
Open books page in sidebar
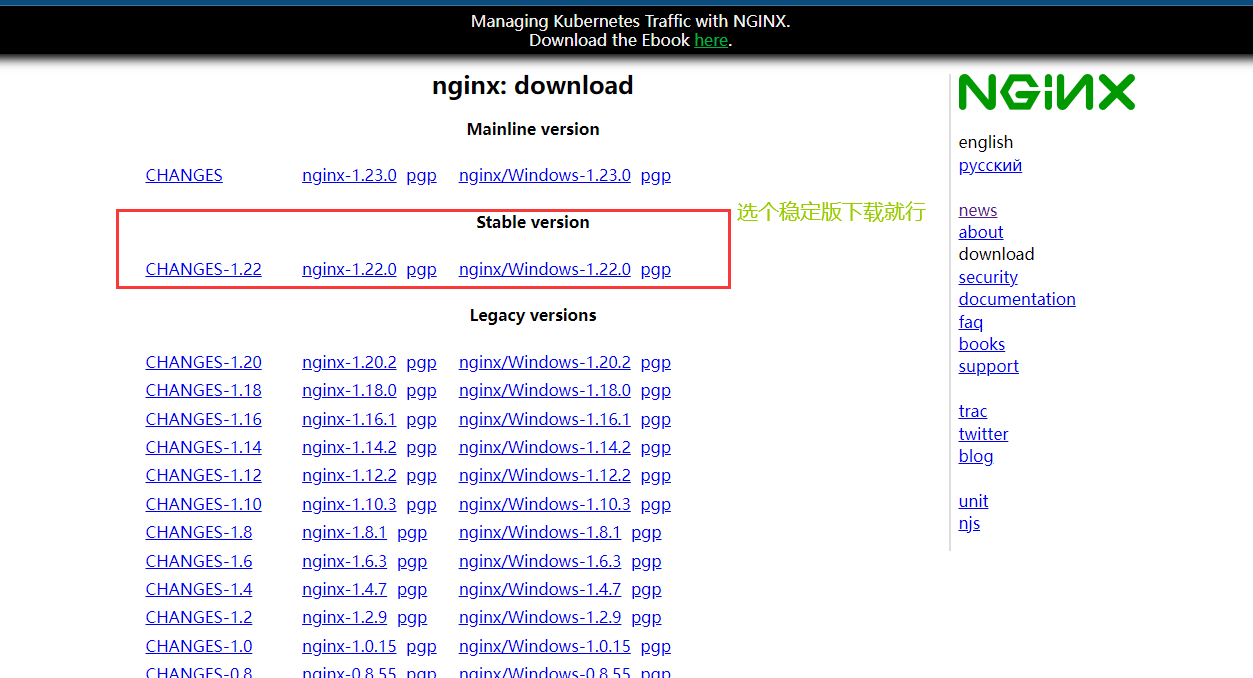(982, 344)
